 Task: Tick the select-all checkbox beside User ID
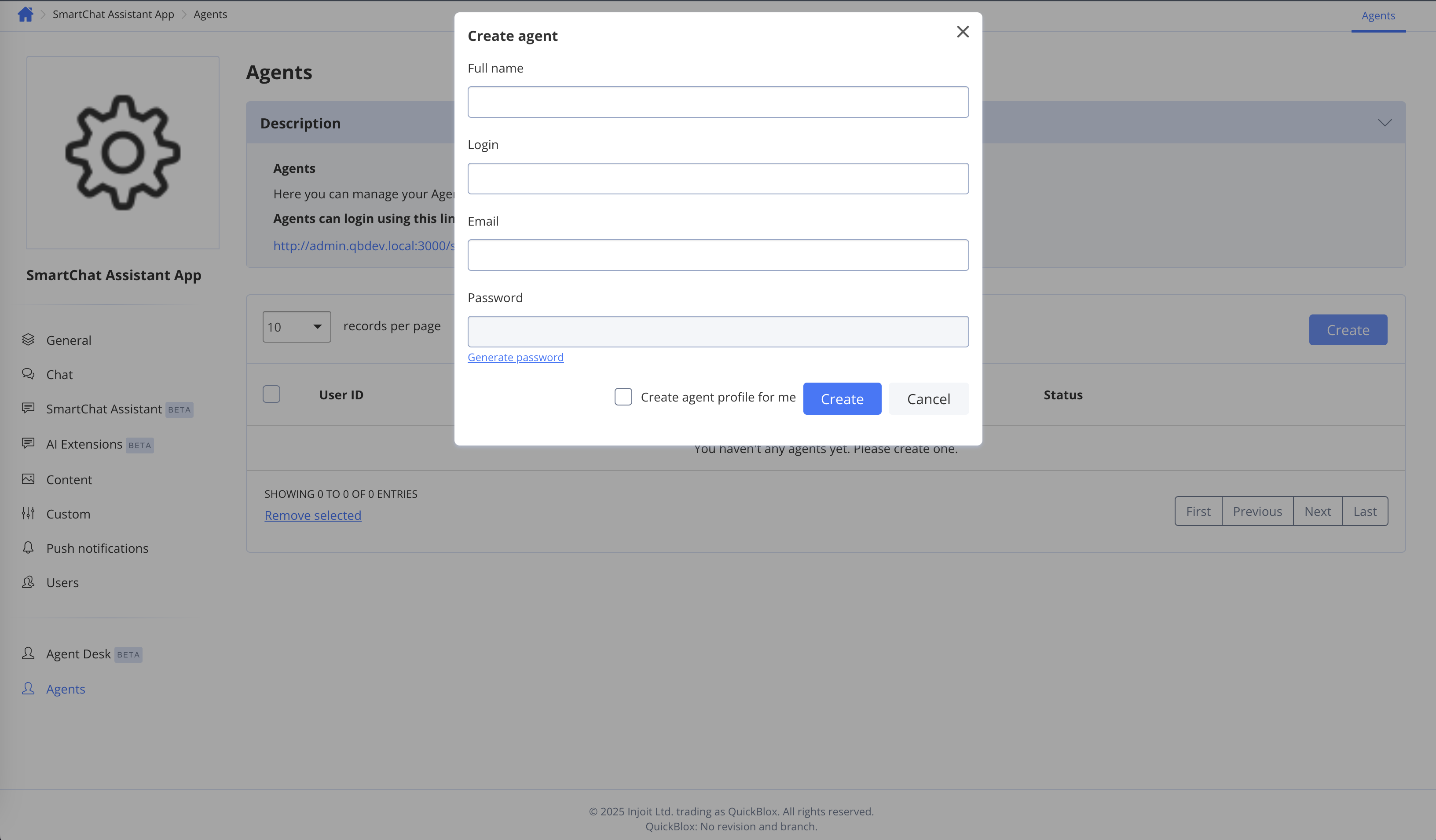pyautogui.click(x=271, y=394)
